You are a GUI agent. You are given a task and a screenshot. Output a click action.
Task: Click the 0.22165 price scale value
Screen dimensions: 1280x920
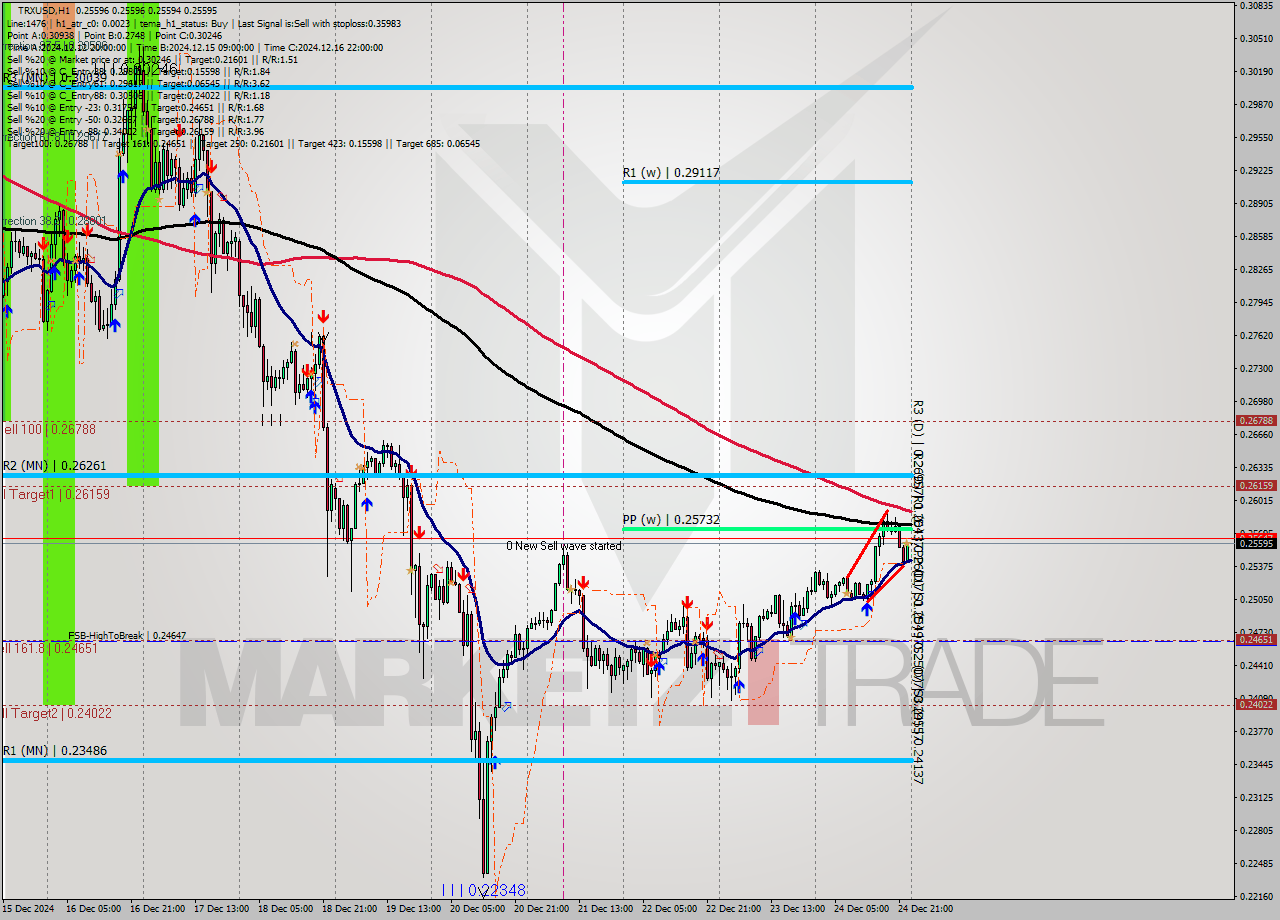(1256, 896)
